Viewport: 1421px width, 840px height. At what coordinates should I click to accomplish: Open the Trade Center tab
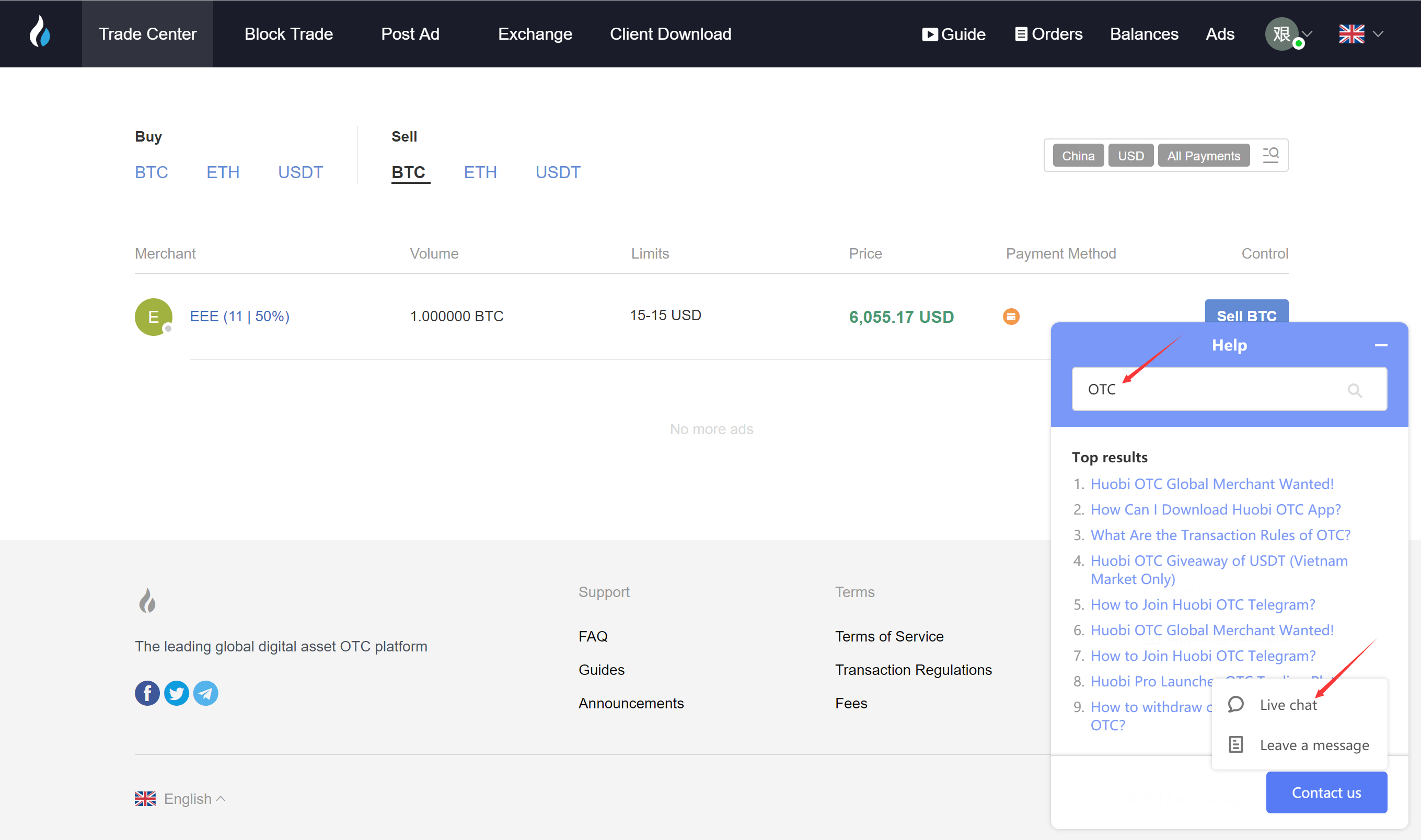(x=147, y=34)
